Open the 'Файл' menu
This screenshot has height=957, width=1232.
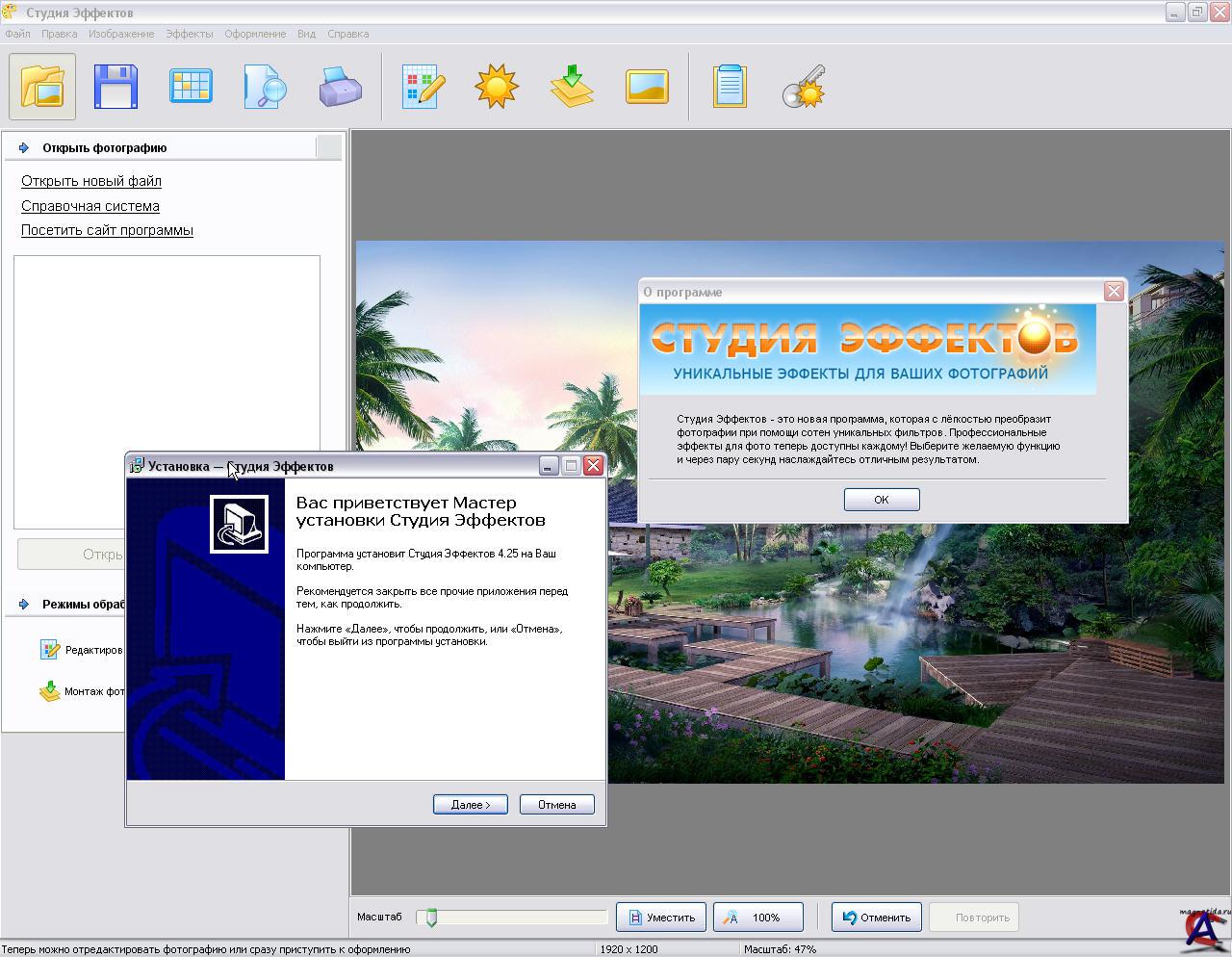click(17, 34)
